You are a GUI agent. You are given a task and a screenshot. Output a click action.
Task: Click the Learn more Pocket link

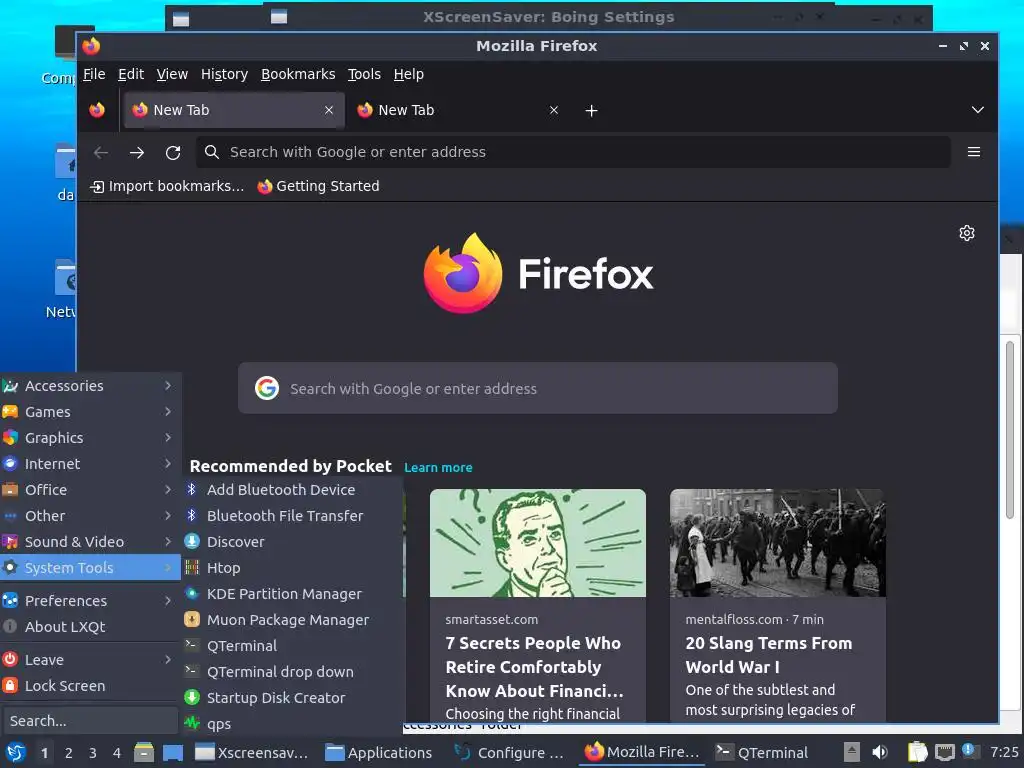(x=438, y=468)
